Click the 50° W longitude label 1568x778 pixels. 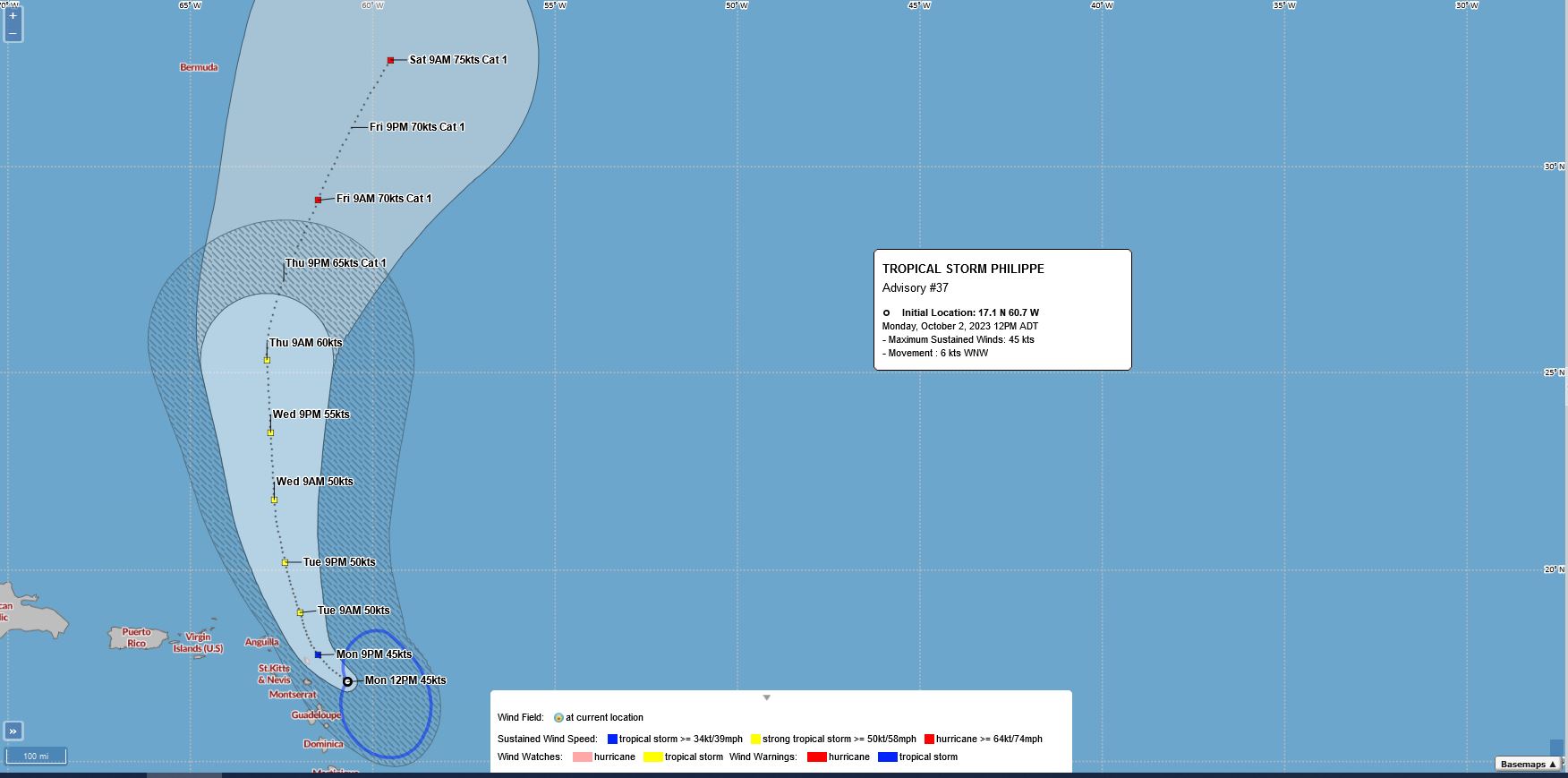click(737, 5)
